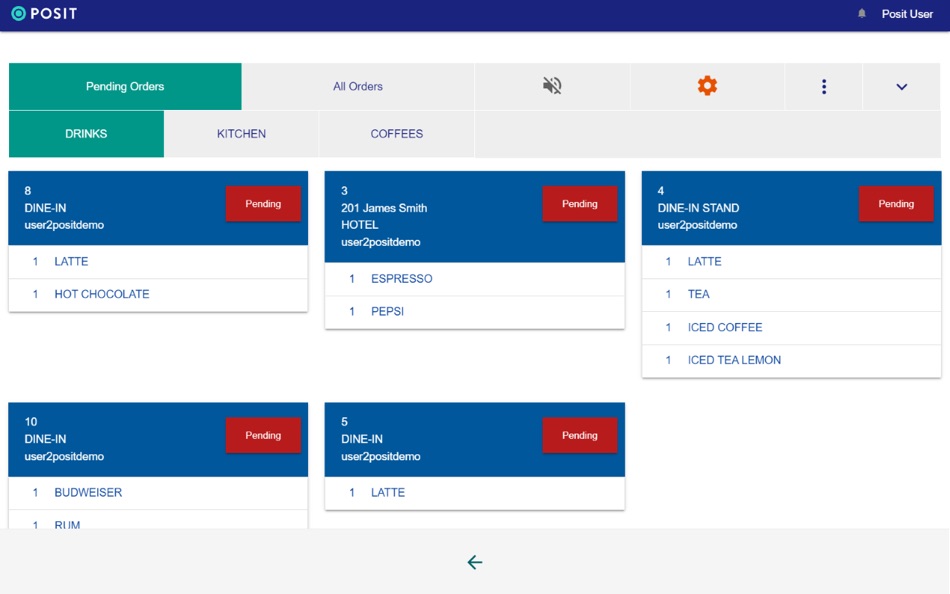
Task: Select PEPSI item in order 3
Action: click(474, 312)
